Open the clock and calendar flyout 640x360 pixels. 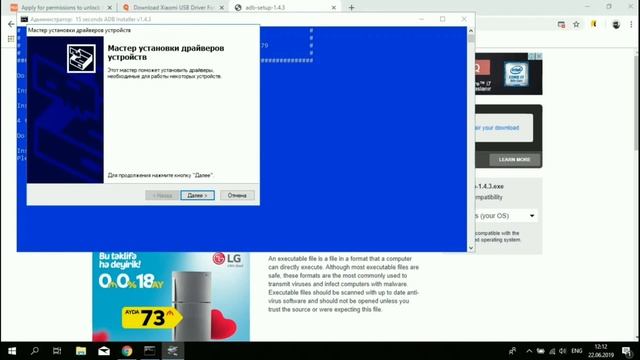tap(601, 351)
